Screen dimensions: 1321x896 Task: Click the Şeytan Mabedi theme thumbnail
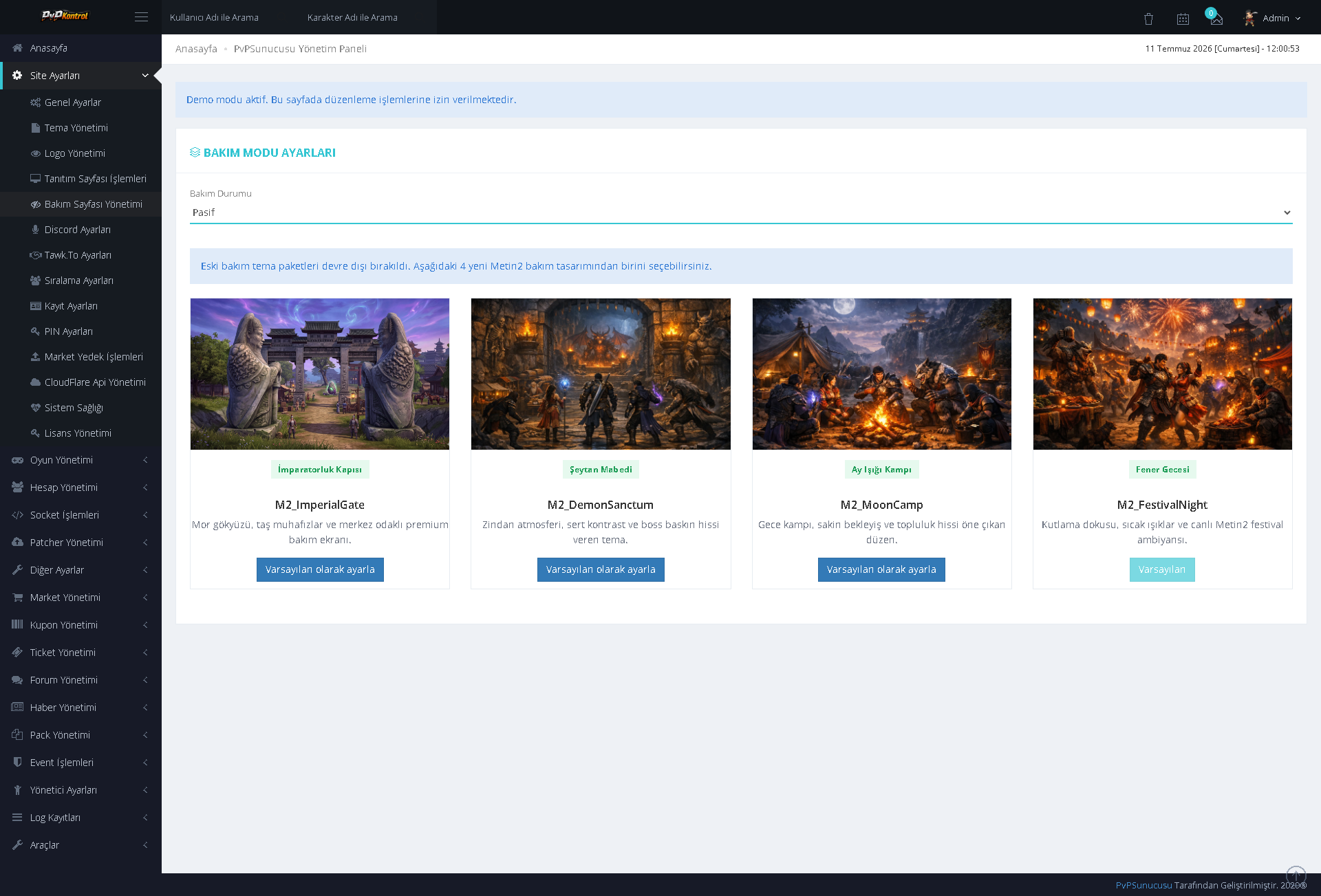pyautogui.click(x=601, y=374)
